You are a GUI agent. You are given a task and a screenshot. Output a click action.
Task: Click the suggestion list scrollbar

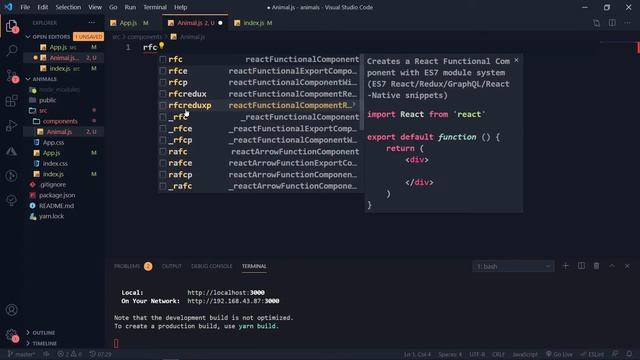[x=361, y=92]
